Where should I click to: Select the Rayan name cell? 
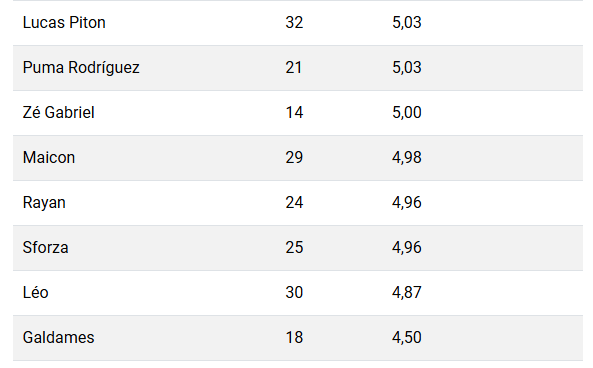(x=44, y=203)
